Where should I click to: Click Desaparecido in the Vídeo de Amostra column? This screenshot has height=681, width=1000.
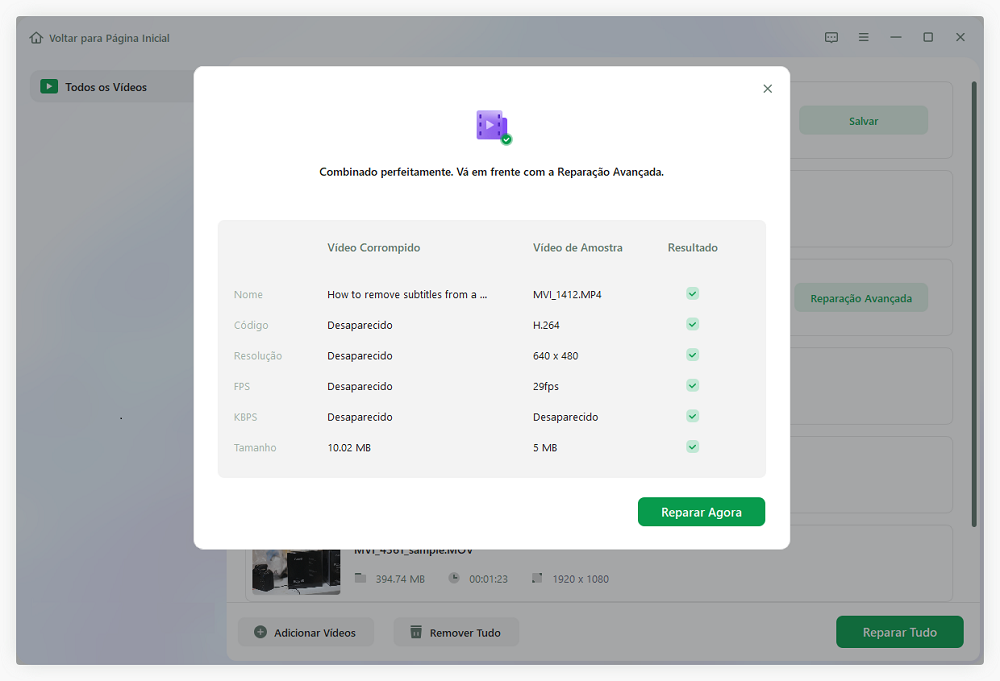point(566,417)
